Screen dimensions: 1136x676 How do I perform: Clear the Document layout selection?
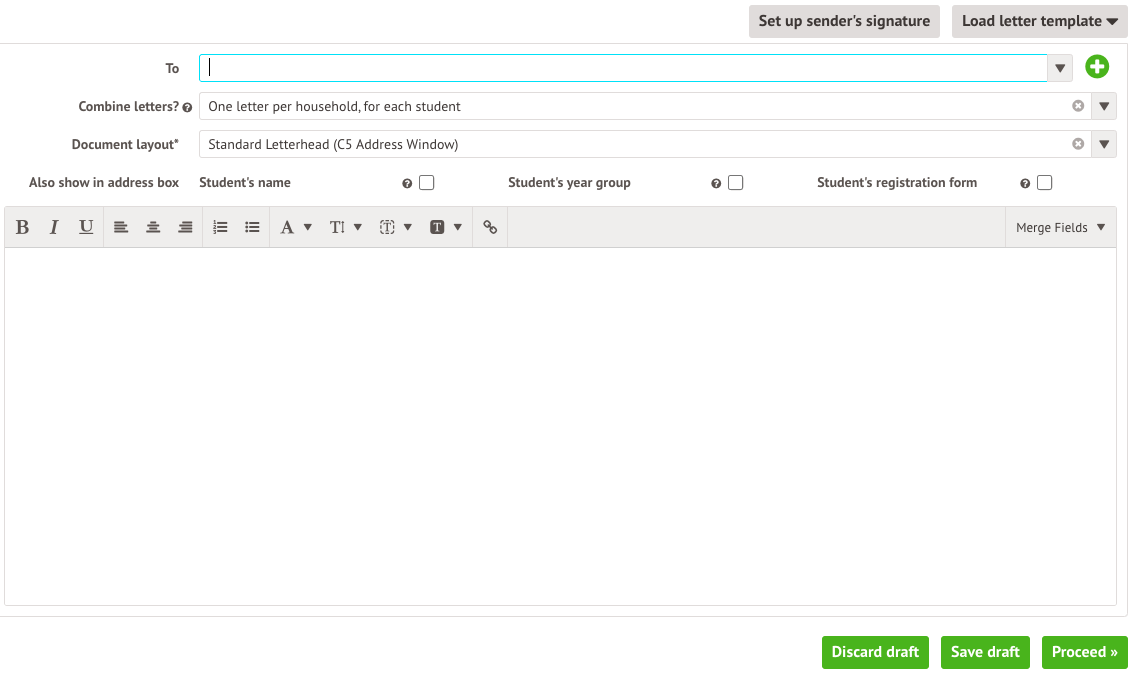[x=1078, y=143]
